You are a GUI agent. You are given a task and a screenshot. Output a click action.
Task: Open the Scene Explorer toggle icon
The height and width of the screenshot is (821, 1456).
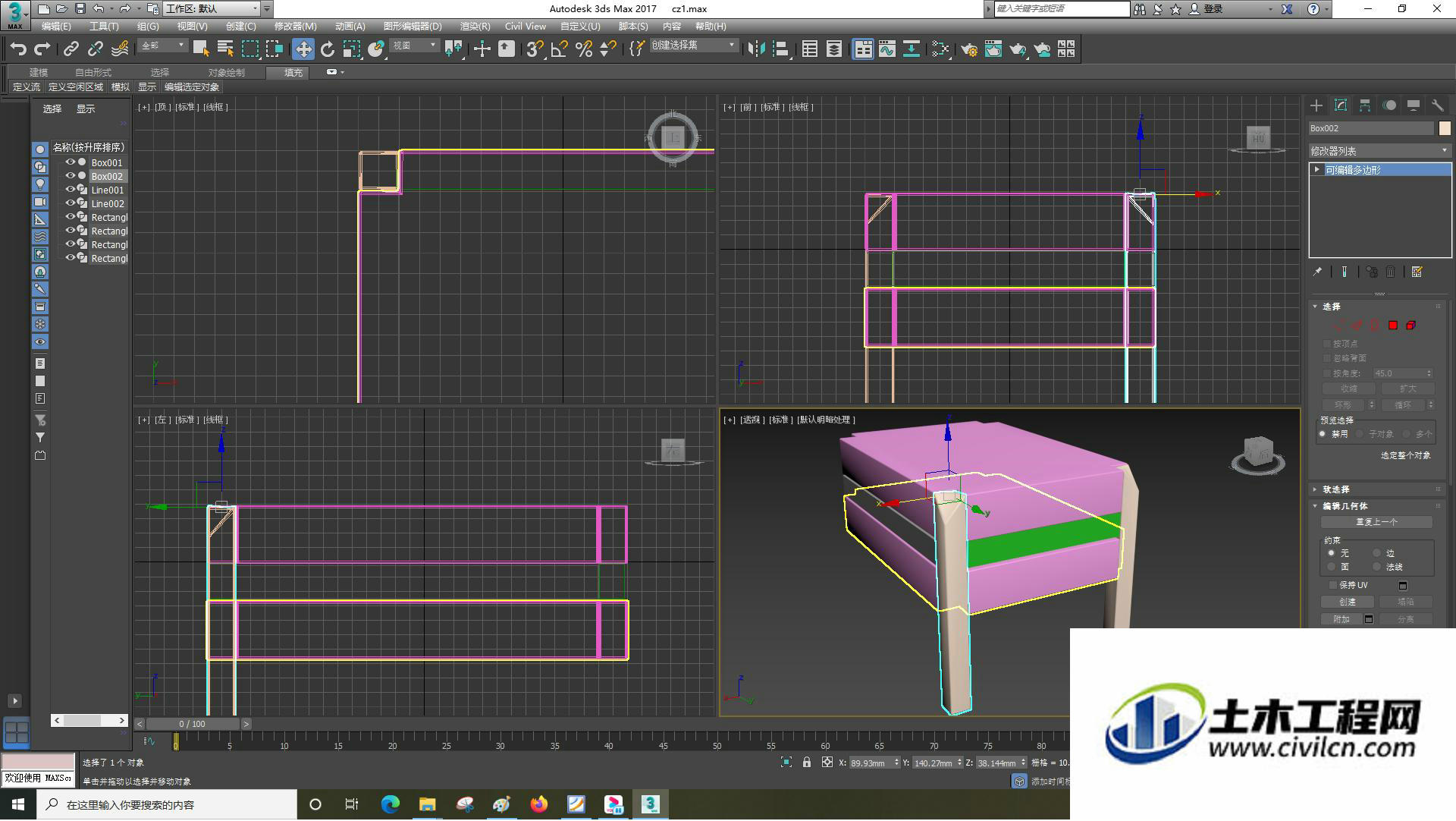click(810, 49)
